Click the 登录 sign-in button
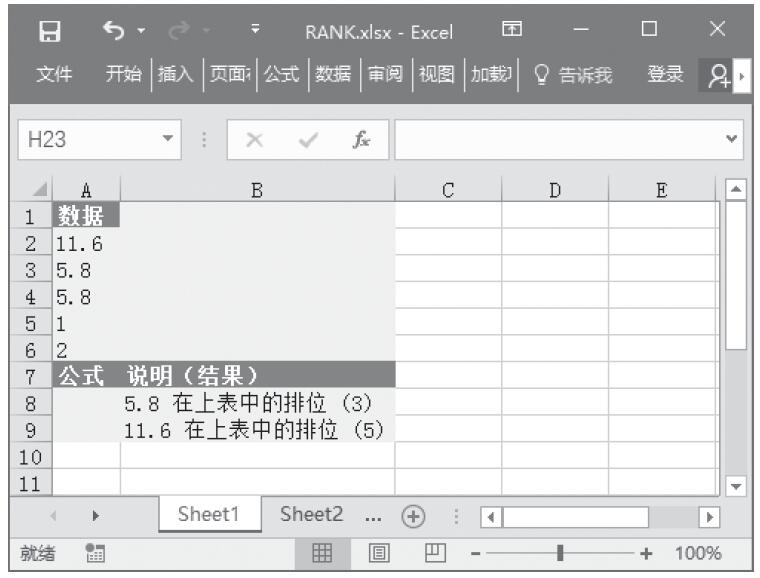 665,75
